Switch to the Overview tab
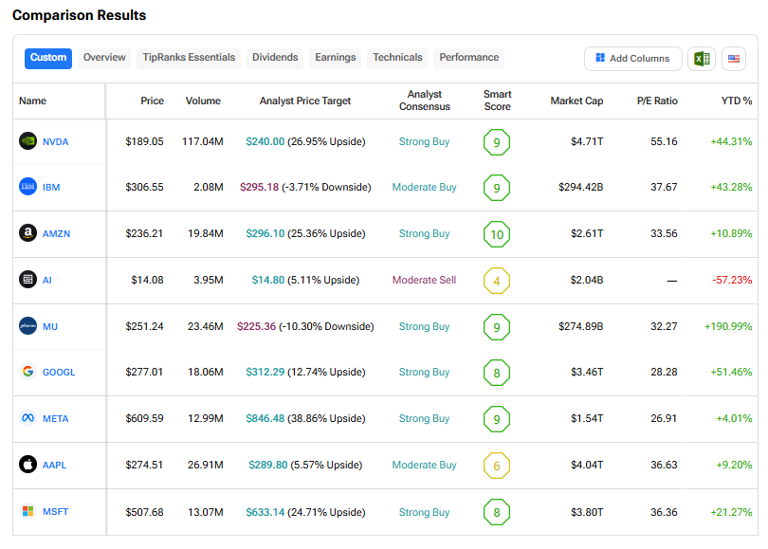Viewport: 768px width, 549px height. coord(104,57)
